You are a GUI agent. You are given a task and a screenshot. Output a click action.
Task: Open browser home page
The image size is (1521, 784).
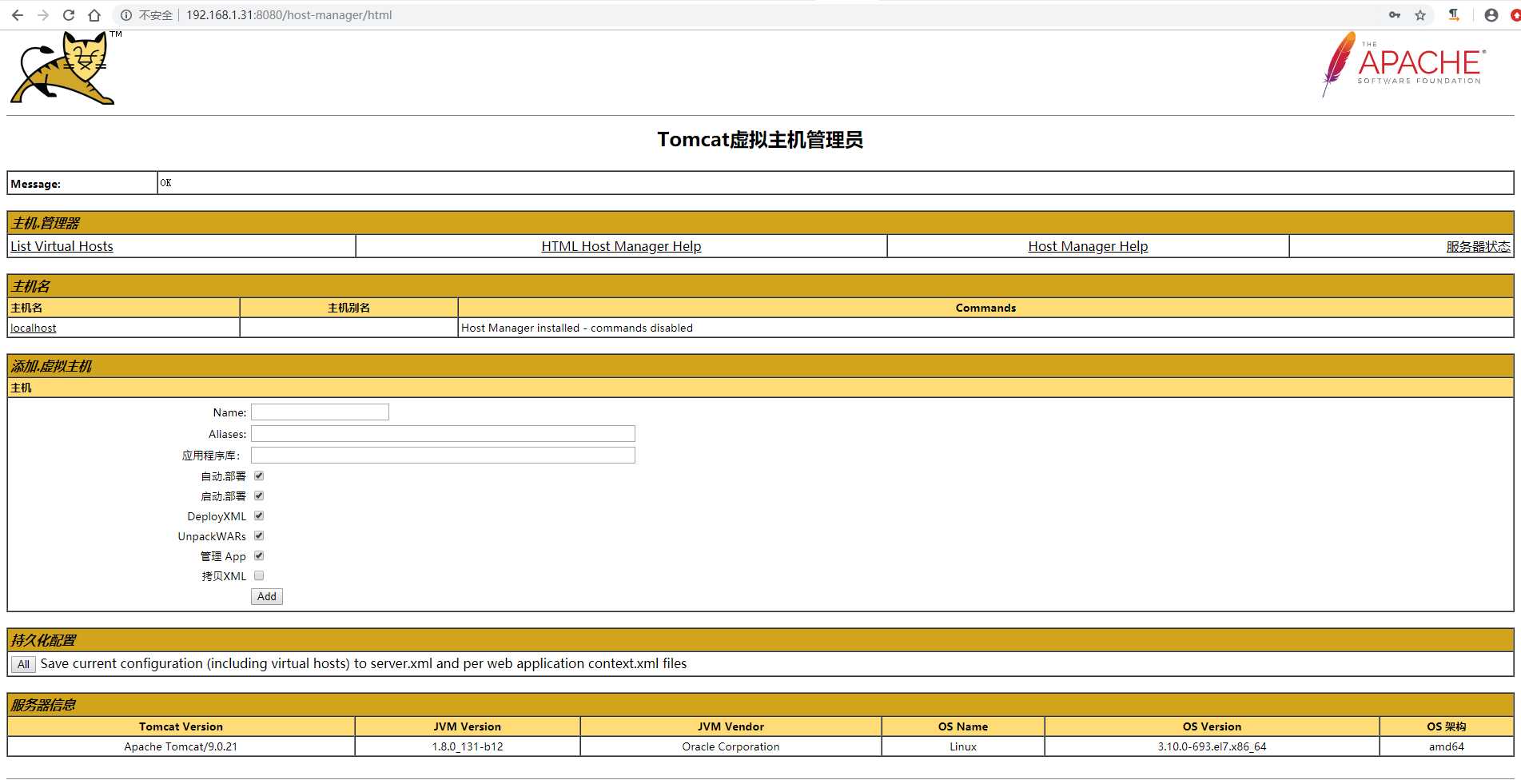94,15
